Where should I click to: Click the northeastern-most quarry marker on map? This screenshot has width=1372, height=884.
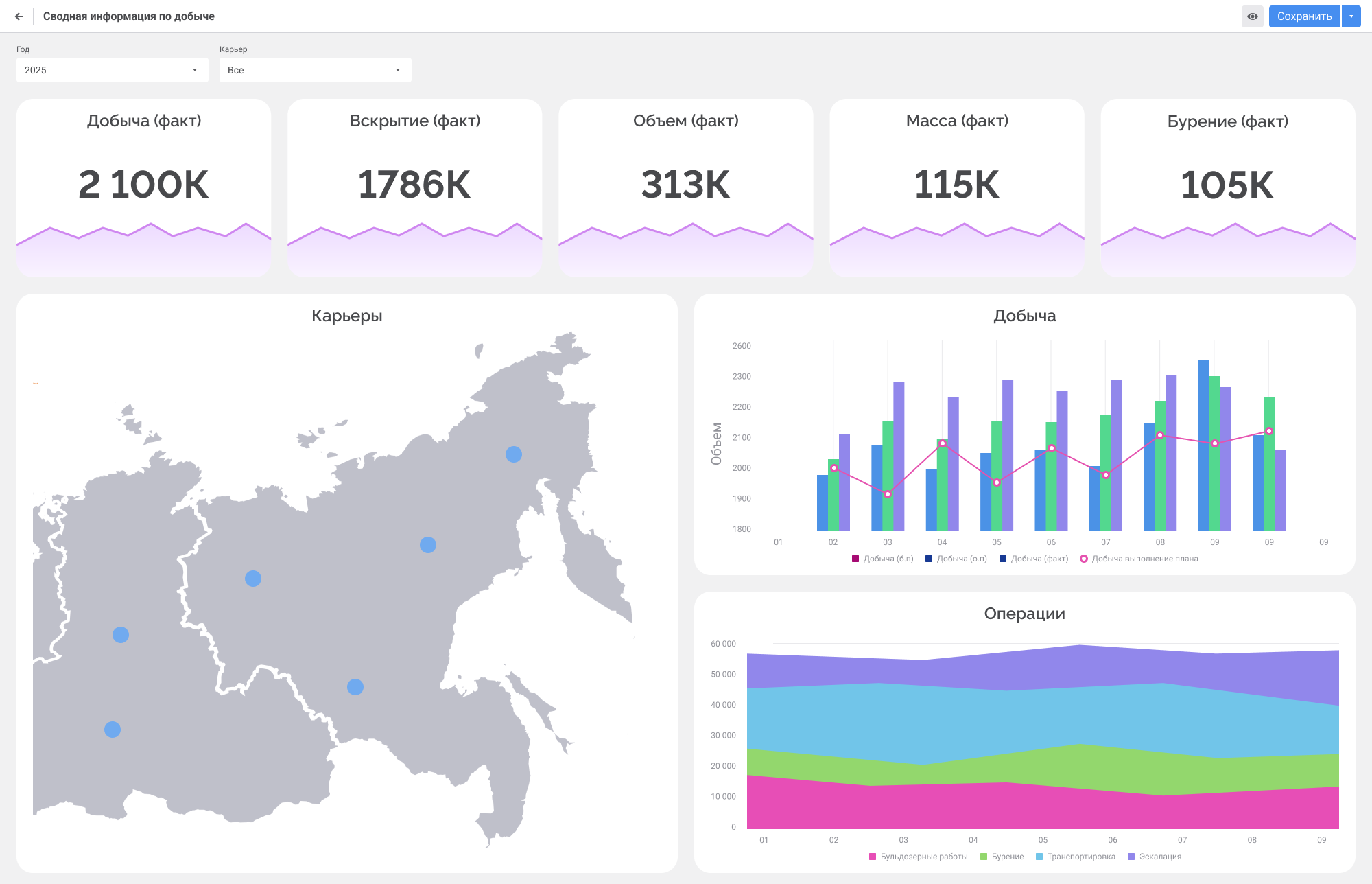[514, 454]
